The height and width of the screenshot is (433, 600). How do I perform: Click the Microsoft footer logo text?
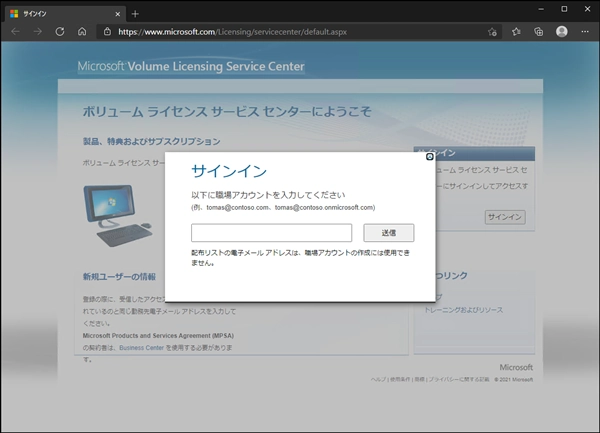pyautogui.click(x=516, y=367)
